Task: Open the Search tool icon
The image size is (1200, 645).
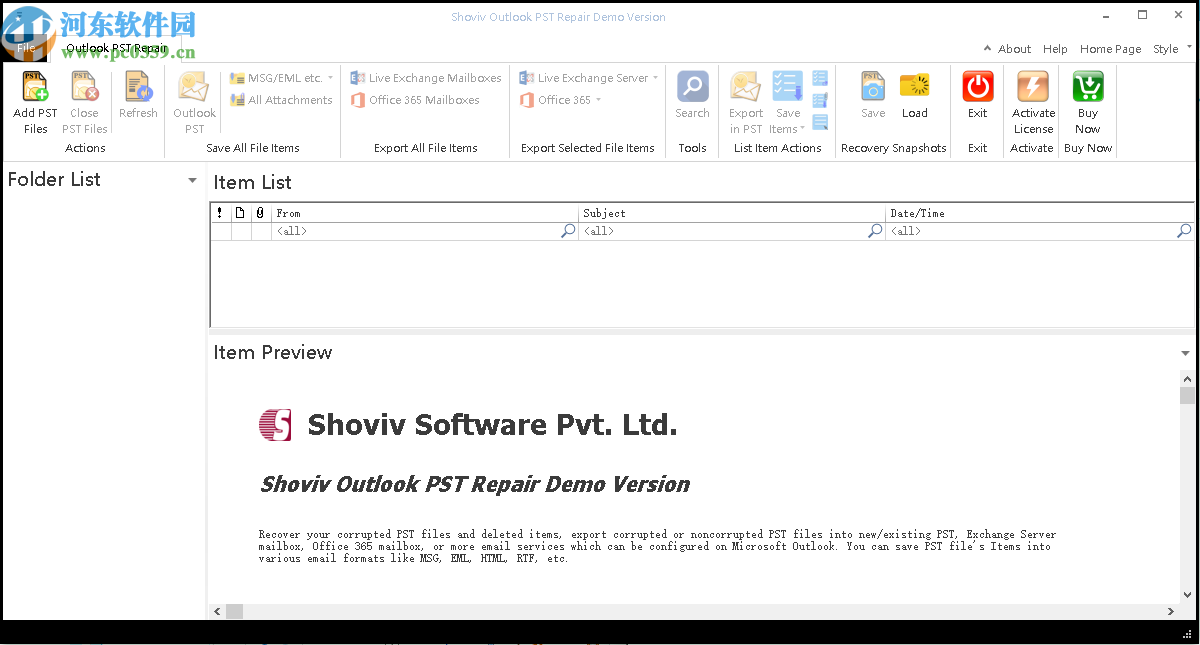Action: [x=692, y=88]
